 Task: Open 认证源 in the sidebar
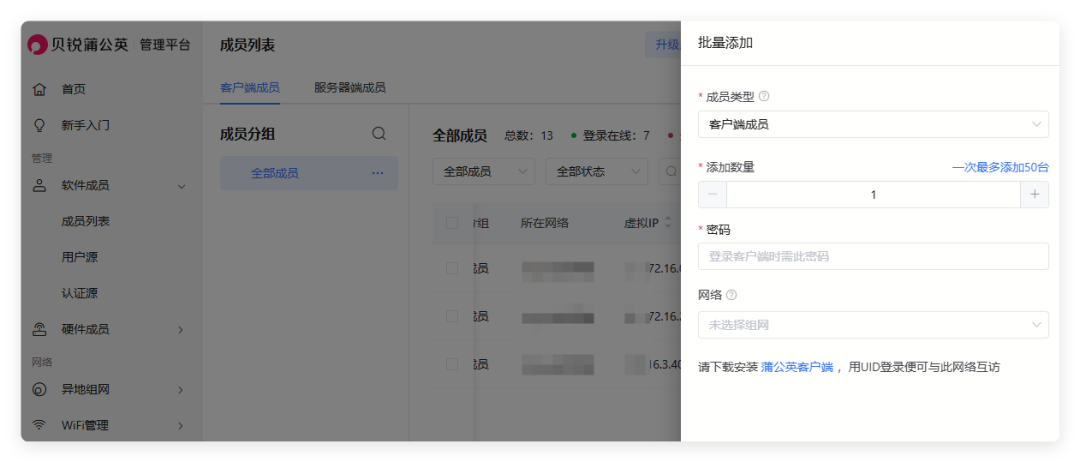coord(79,293)
